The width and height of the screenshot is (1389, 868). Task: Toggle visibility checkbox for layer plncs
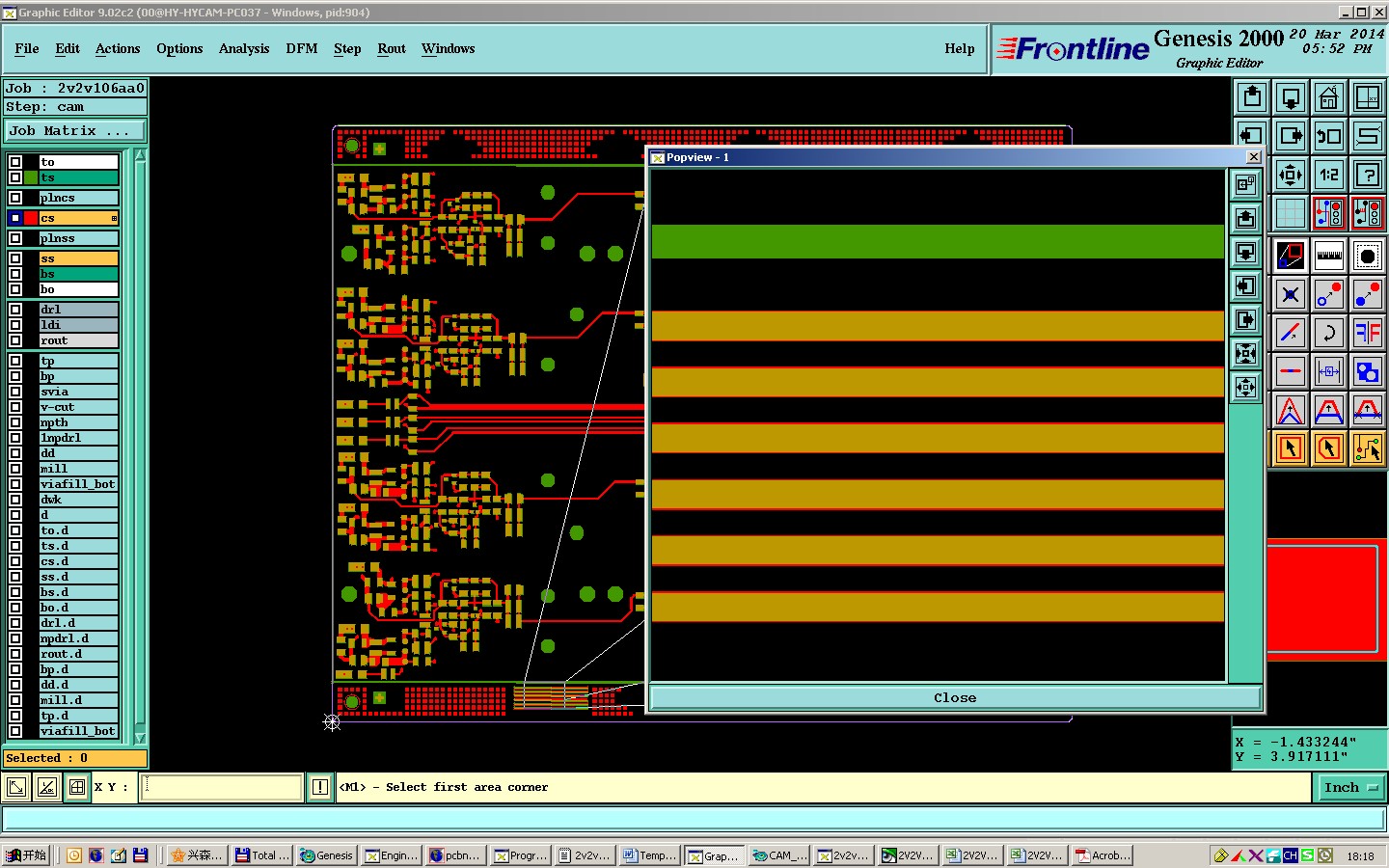15,198
